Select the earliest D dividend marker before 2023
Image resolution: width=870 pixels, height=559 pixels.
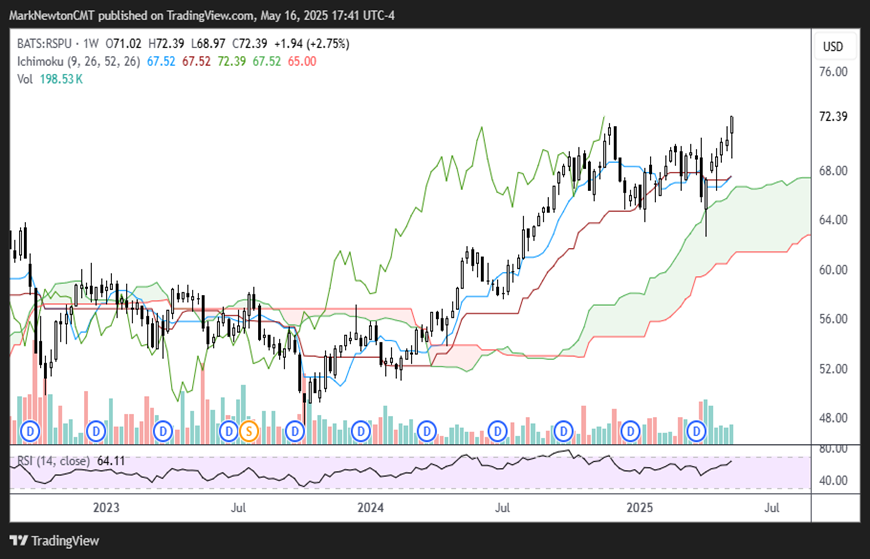click(31, 430)
